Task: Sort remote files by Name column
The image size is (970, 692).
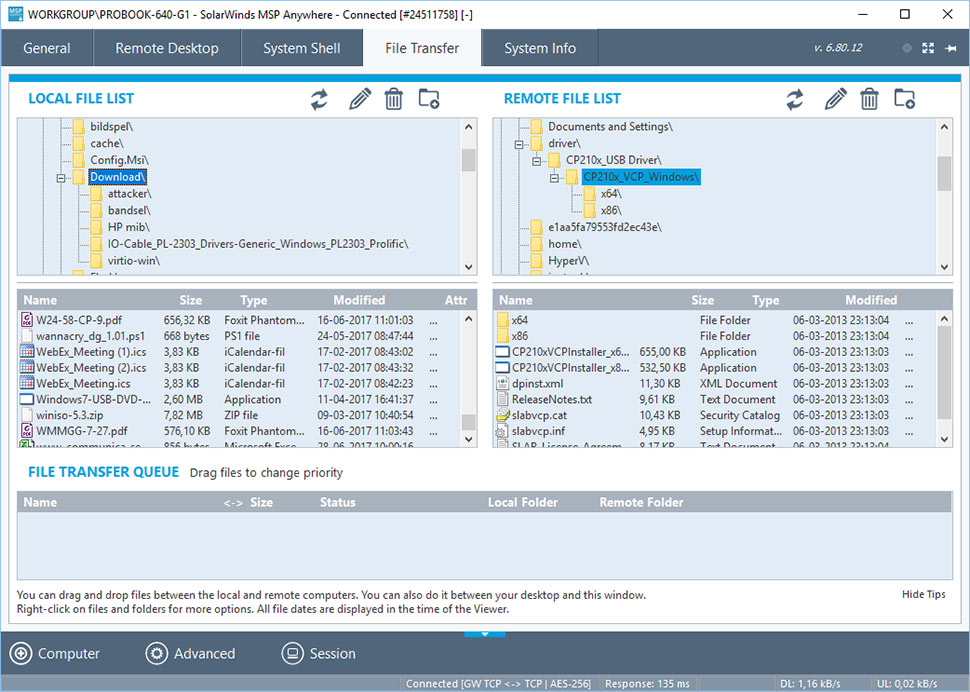Action: pos(516,300)
